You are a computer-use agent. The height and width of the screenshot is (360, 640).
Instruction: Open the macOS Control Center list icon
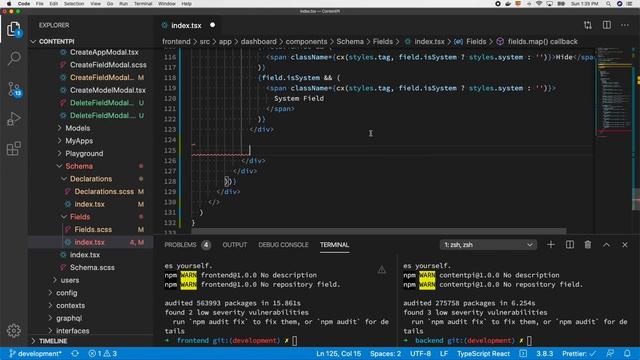coord(630,4)
